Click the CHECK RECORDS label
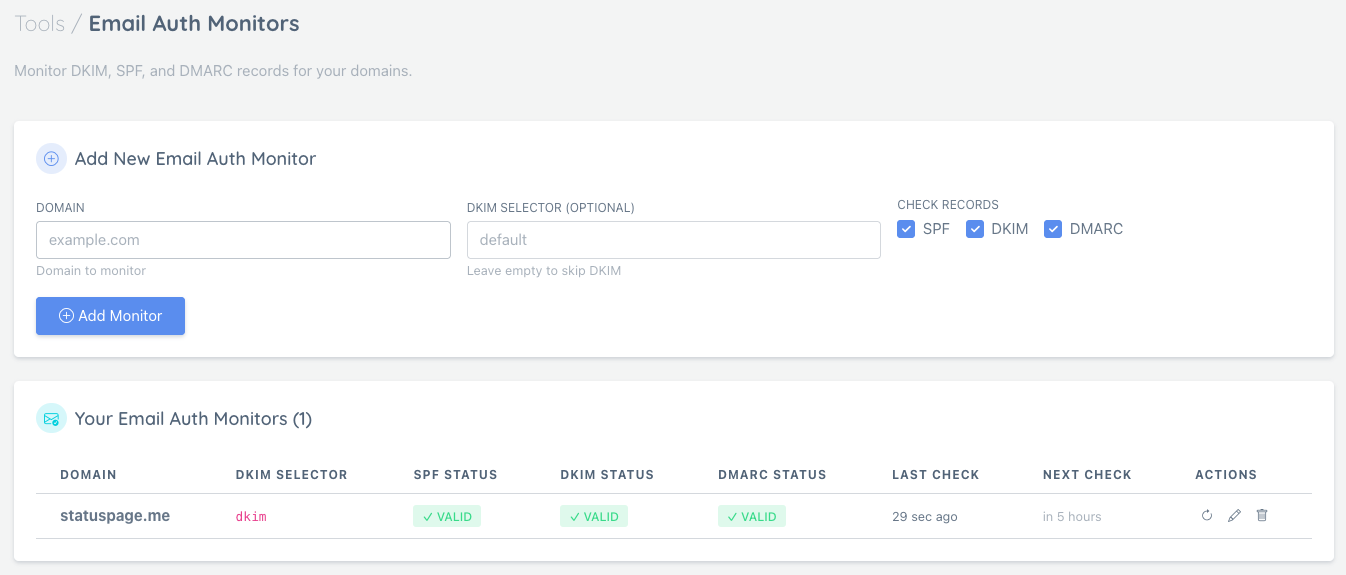Screen dimensions: 1346x575 click(x=948, y=205)
